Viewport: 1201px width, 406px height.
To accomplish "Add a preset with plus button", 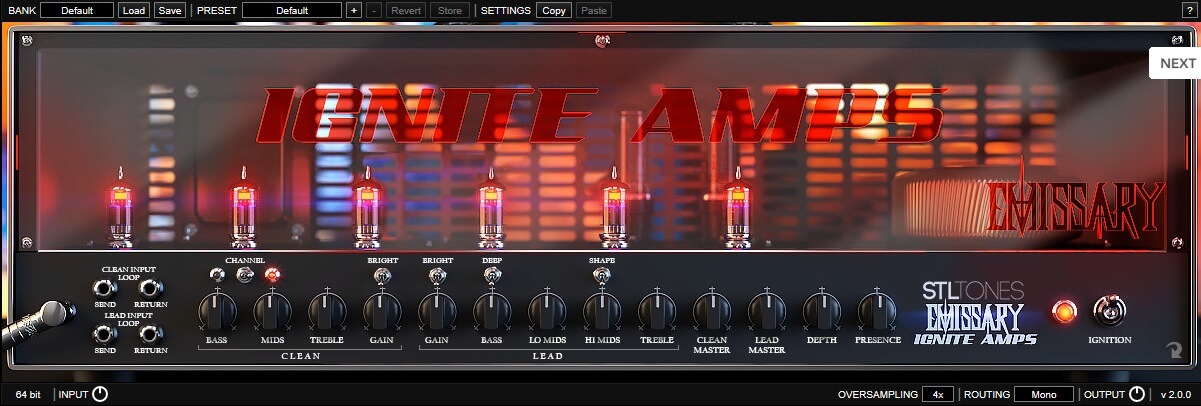I will 353,10.
